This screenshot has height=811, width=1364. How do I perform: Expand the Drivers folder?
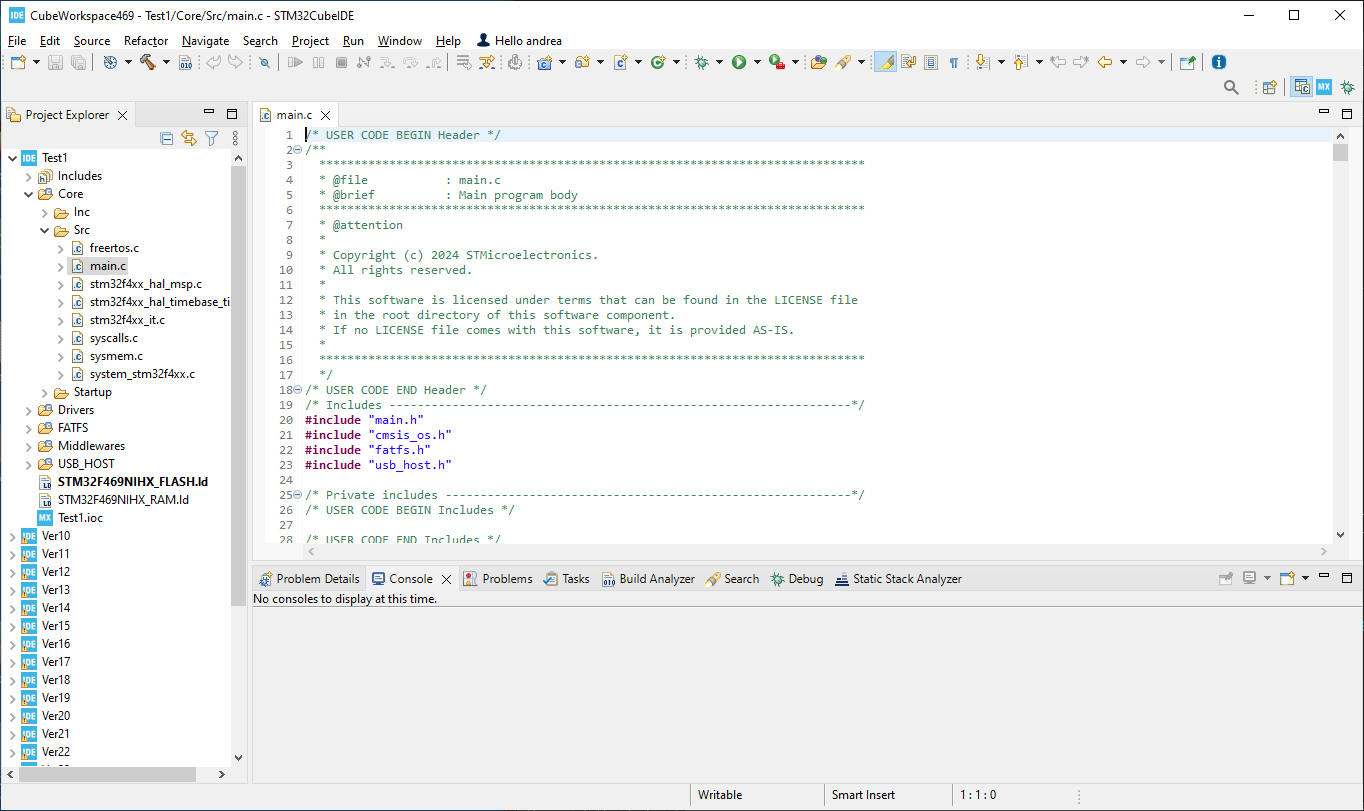29,410
